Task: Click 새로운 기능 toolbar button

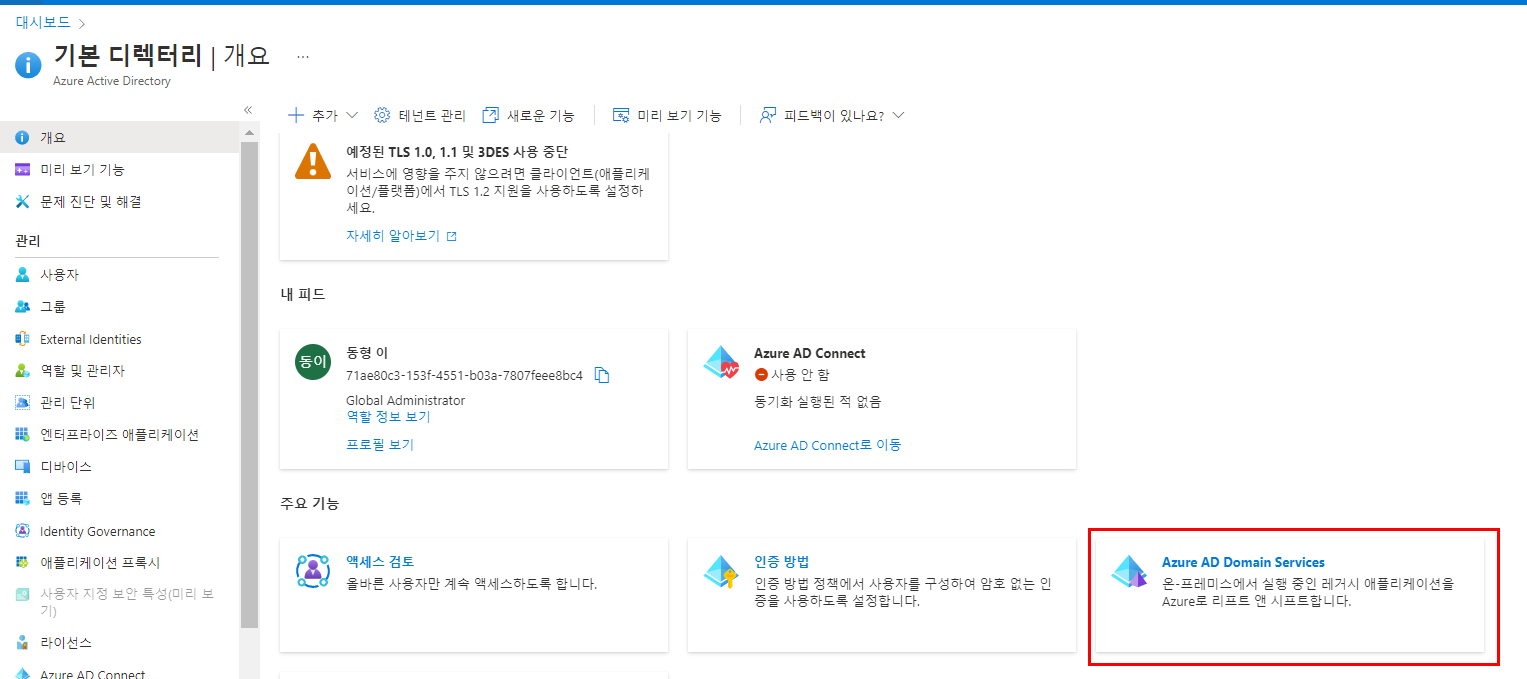Action: (x=528, y=115)
